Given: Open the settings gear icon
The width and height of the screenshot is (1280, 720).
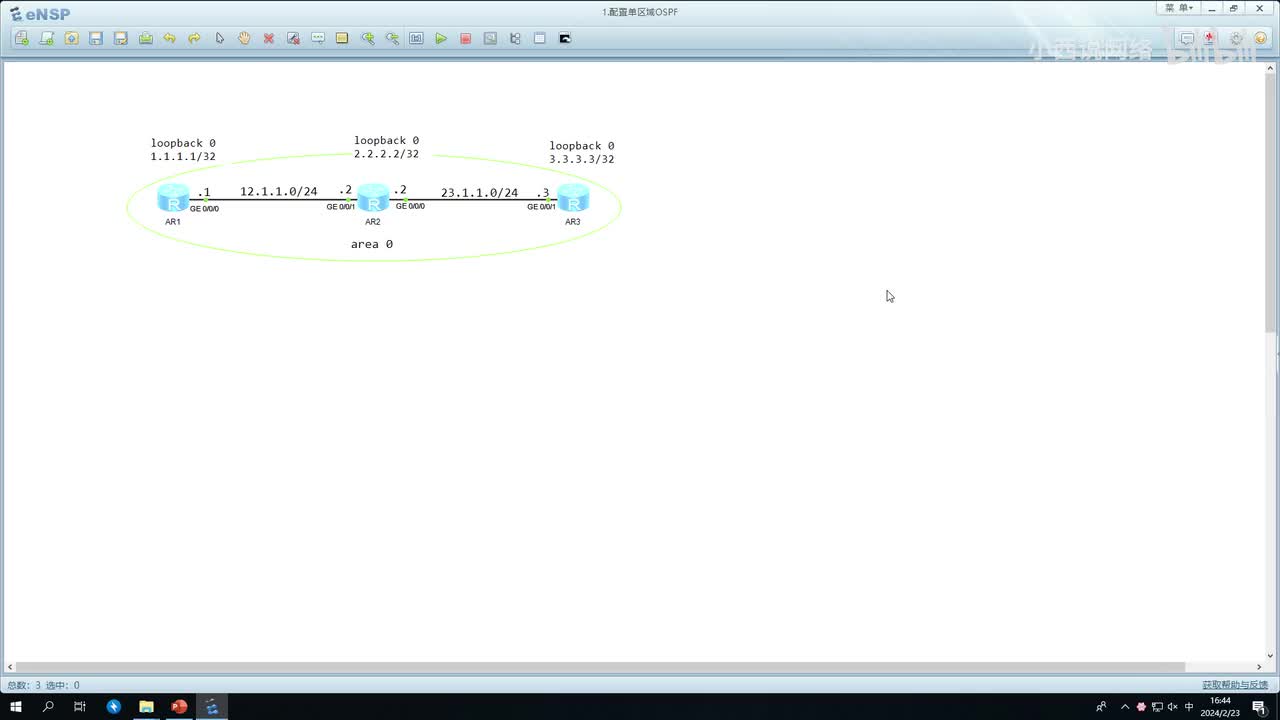Looking at the screenshot, I should coord(1236,38).
